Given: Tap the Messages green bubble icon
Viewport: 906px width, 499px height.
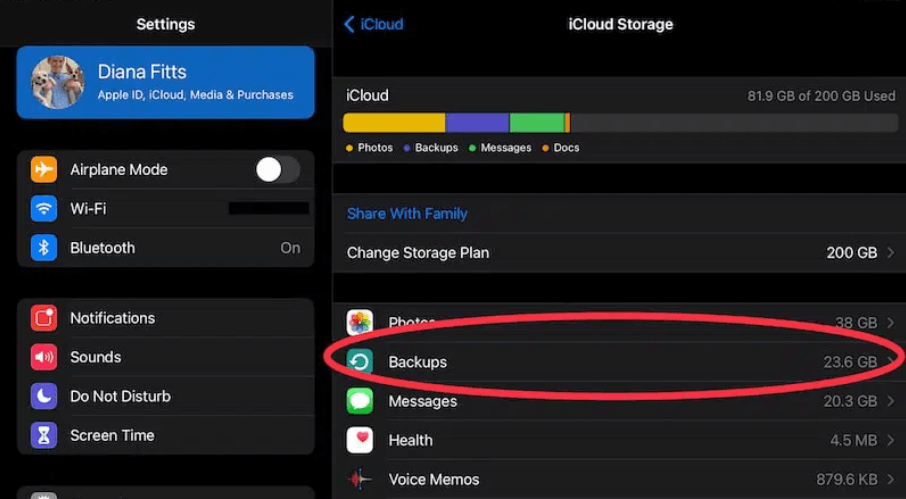Looking at the screenshot, I should [x=359, y=401].
